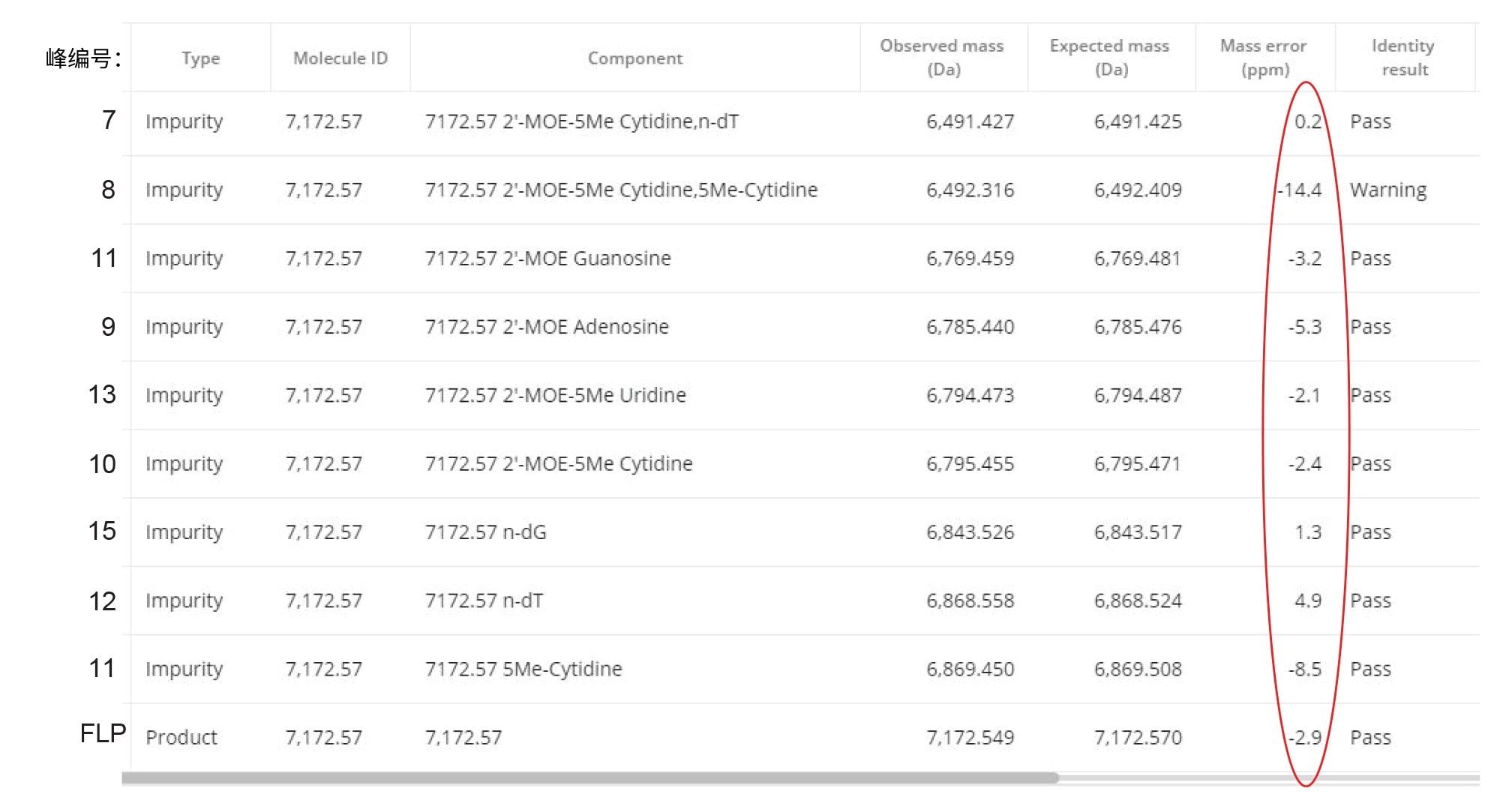Screen dimensions: 1500x812
Task: Select the 5Me-Cytidine impurity row
Action: (x=523, y=669)
